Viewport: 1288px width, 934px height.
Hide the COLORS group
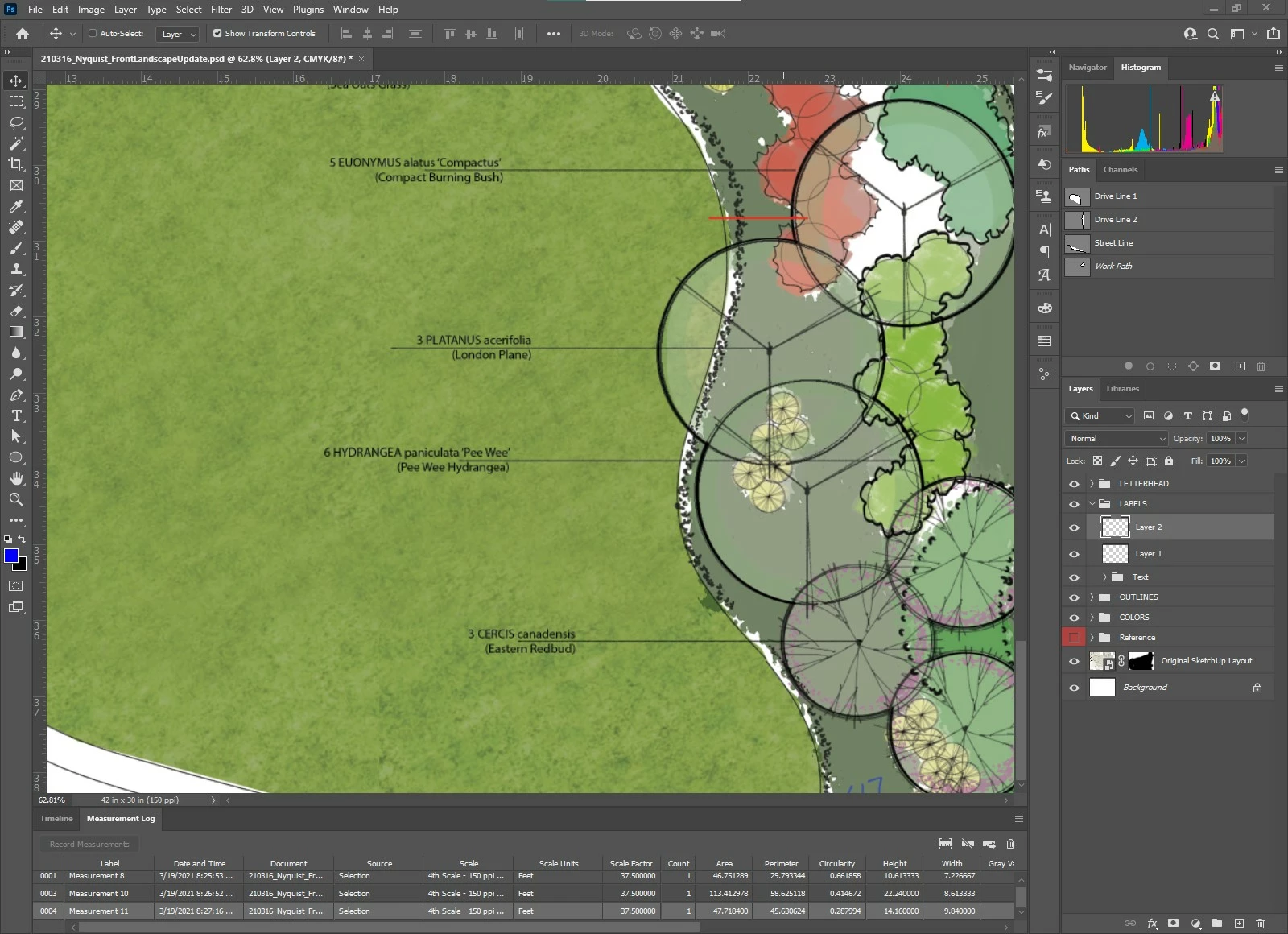[1074, 618]
